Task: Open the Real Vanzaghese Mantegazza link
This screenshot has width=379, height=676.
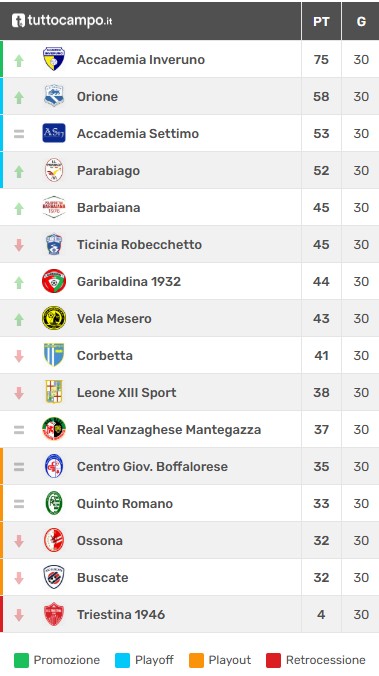Action: [169, 430]
